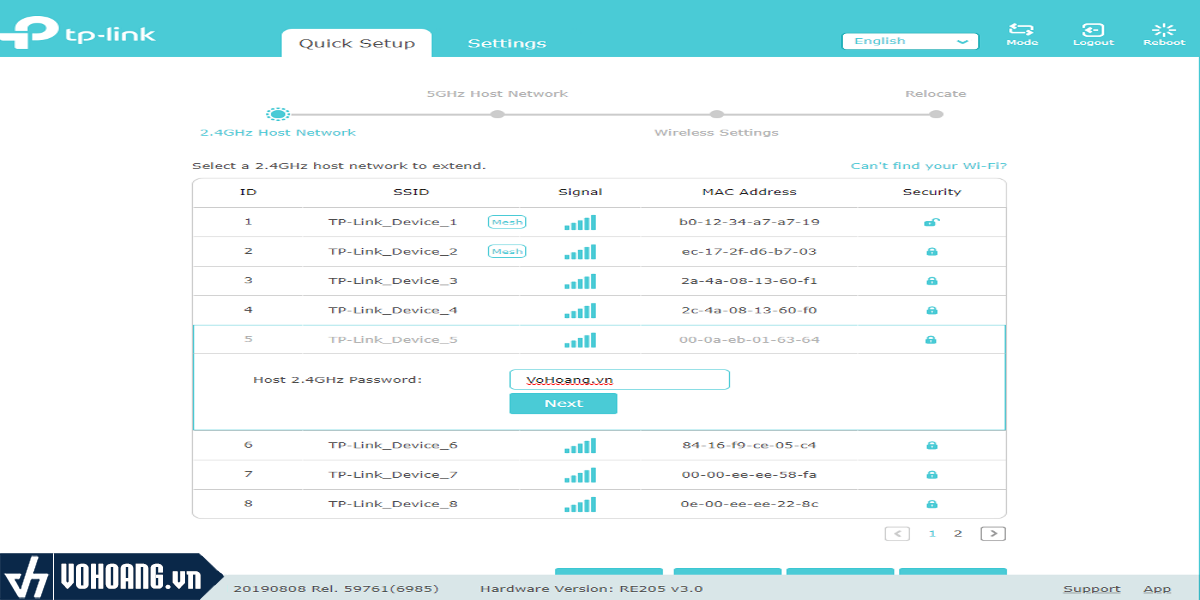Open the "Can't find your Wi-Fi?" link

coord(928,166)
